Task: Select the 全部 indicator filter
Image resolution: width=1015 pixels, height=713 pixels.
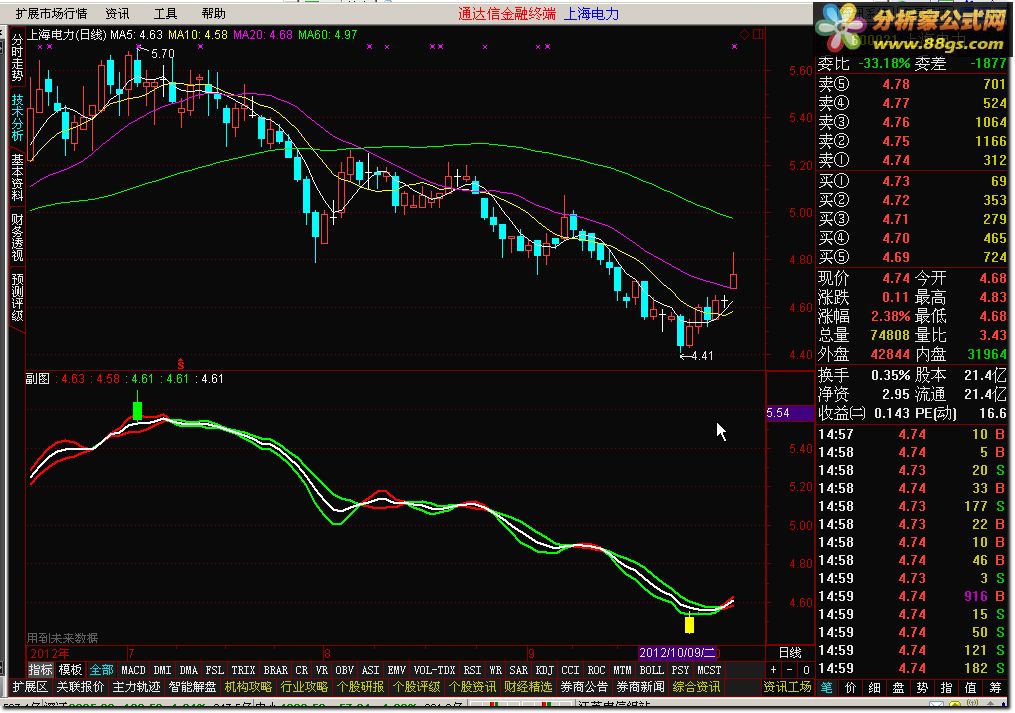Action: 101,670
